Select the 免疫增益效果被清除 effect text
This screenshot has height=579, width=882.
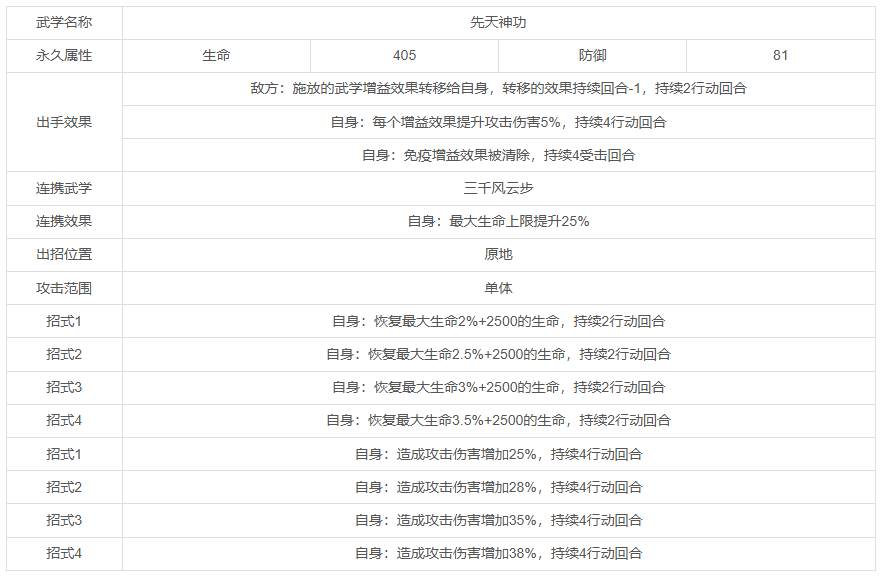(498, 155)
